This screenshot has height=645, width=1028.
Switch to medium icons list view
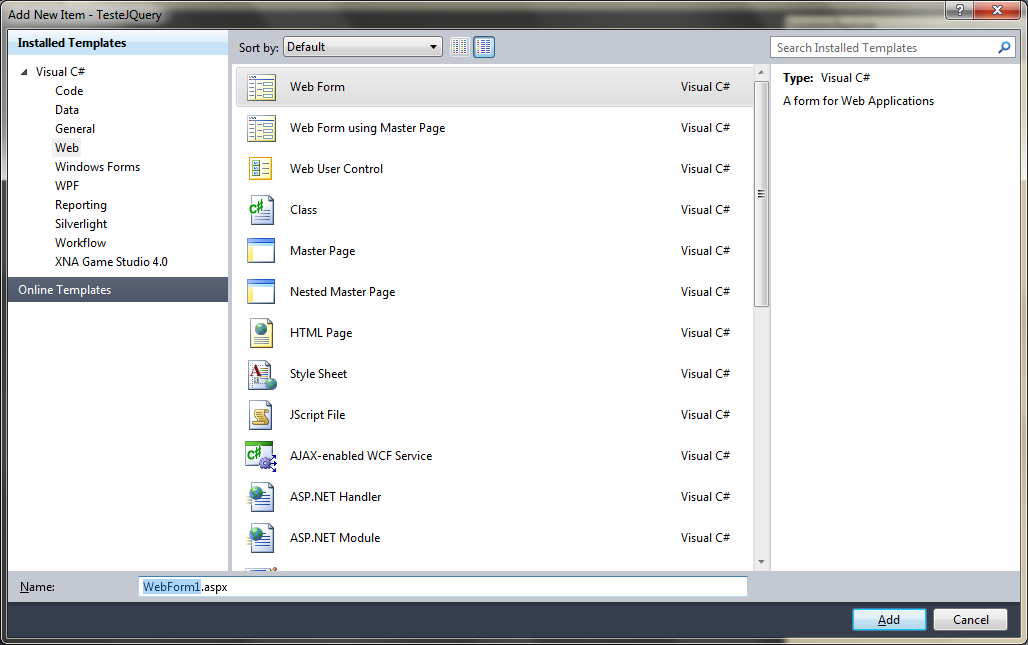click(x=484, y=47)
